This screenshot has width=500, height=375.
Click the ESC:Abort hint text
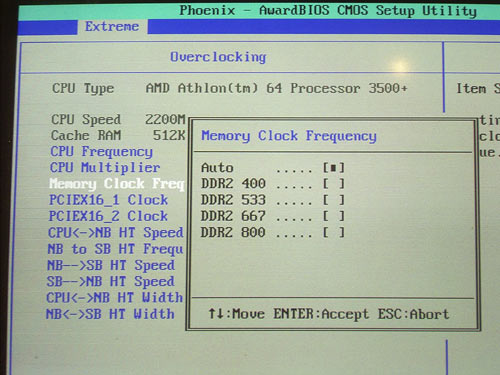[413, 314]
